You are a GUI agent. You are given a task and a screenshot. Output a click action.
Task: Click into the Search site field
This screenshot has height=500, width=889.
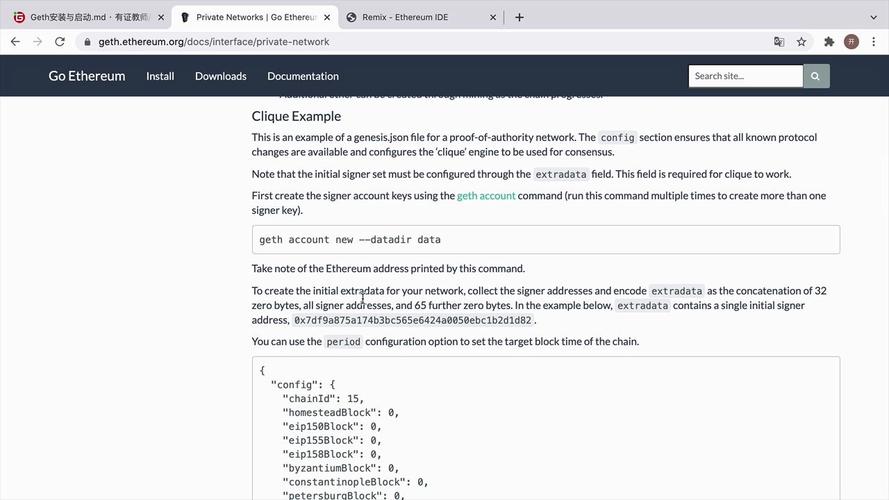tap(745, 76)
